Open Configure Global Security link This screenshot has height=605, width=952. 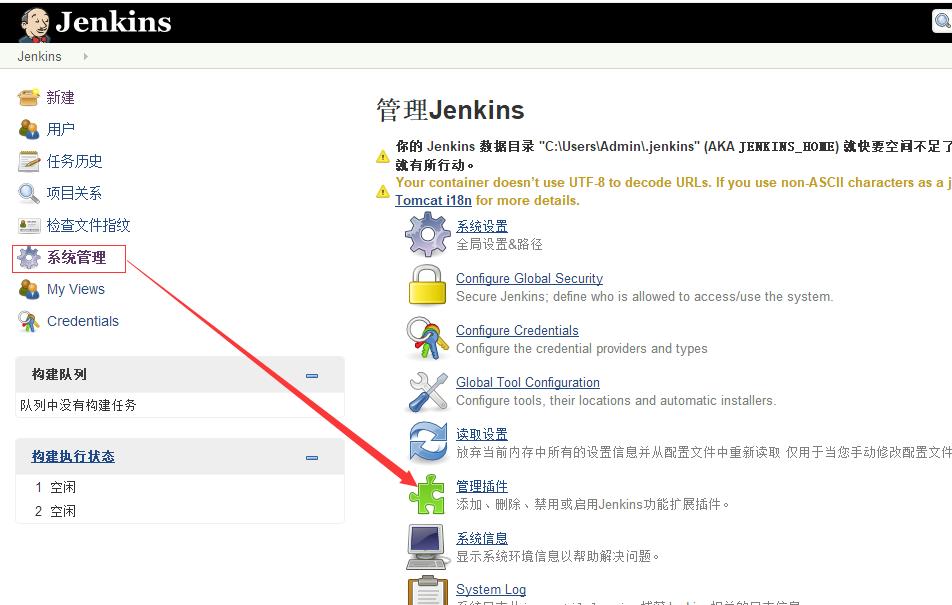(529, 278)
